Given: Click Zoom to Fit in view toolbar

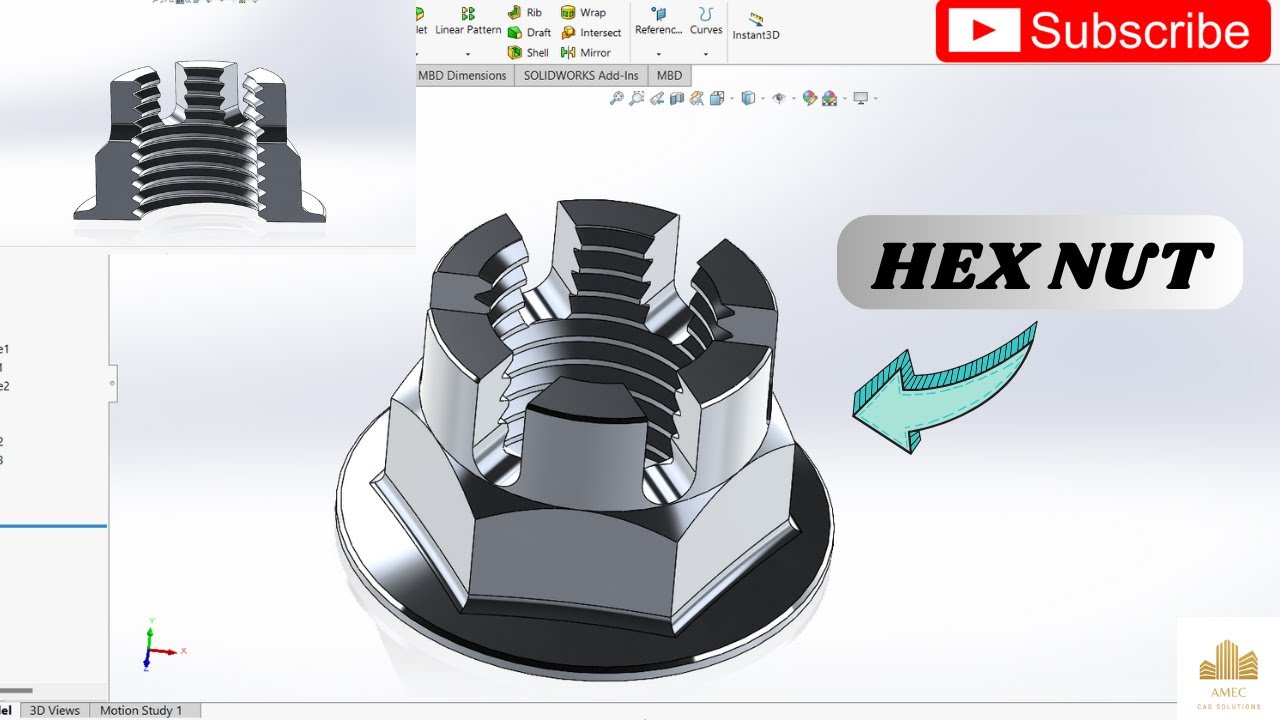Looking at the screenshot, I should pos(617,98).
